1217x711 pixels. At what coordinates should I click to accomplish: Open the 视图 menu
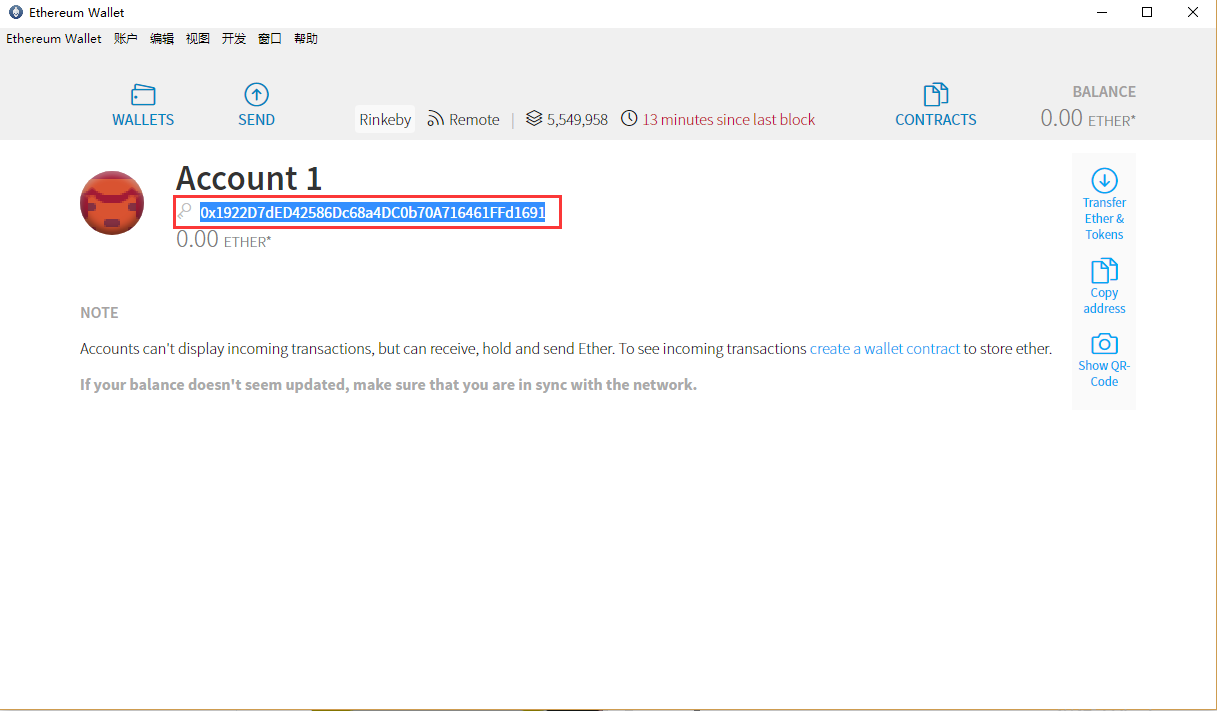click(198, 39)
